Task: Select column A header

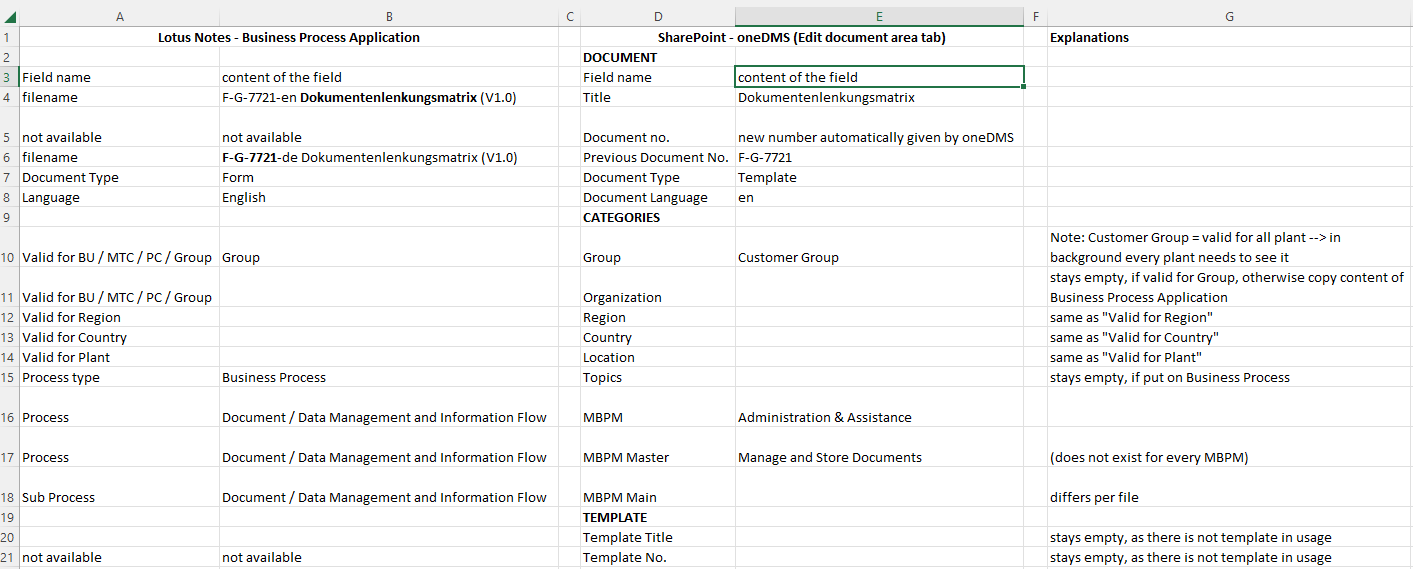Action: (119, 17)
